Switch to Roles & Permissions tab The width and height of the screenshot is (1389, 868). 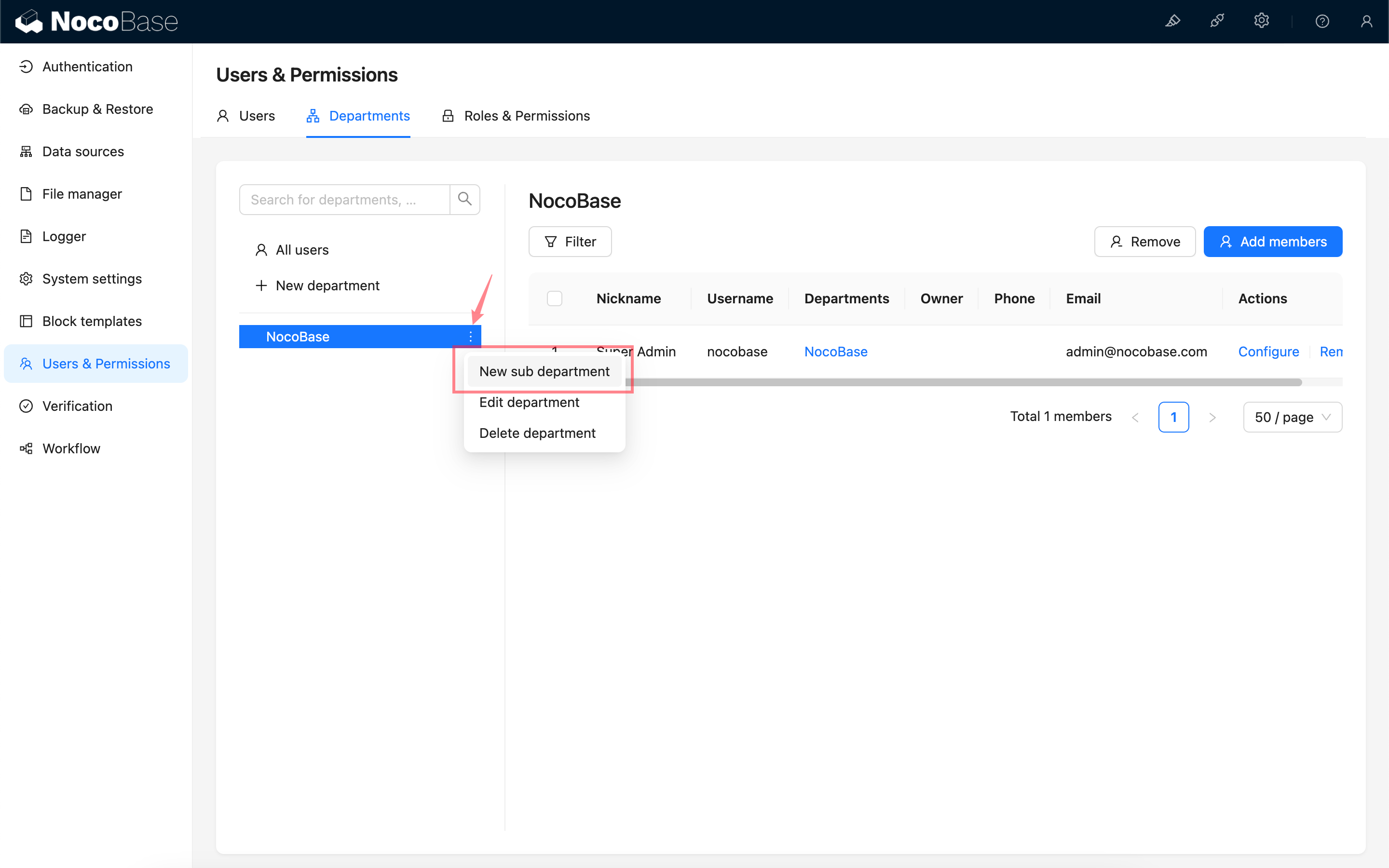tap(516, 116)
